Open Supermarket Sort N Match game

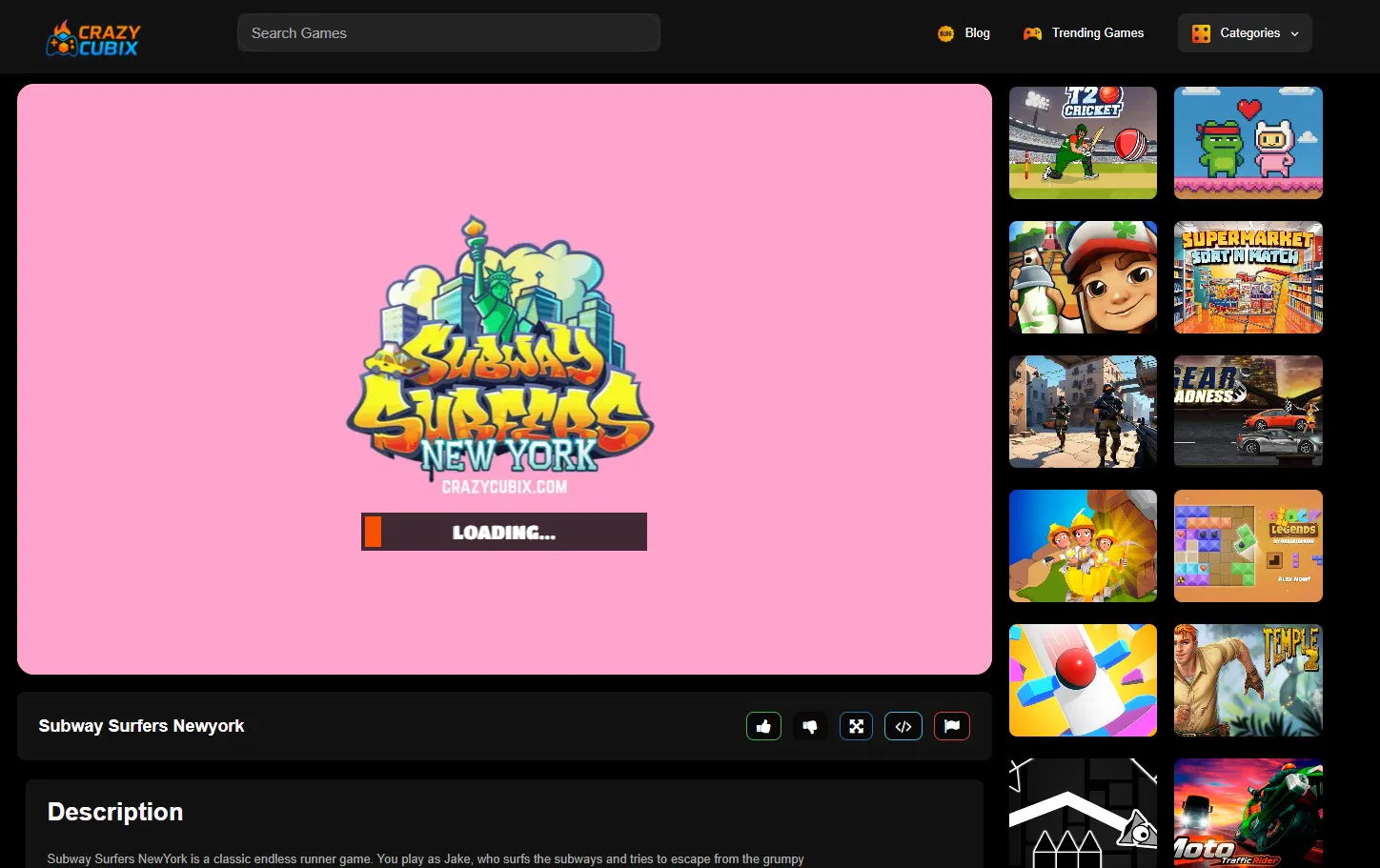point(1248,277)
